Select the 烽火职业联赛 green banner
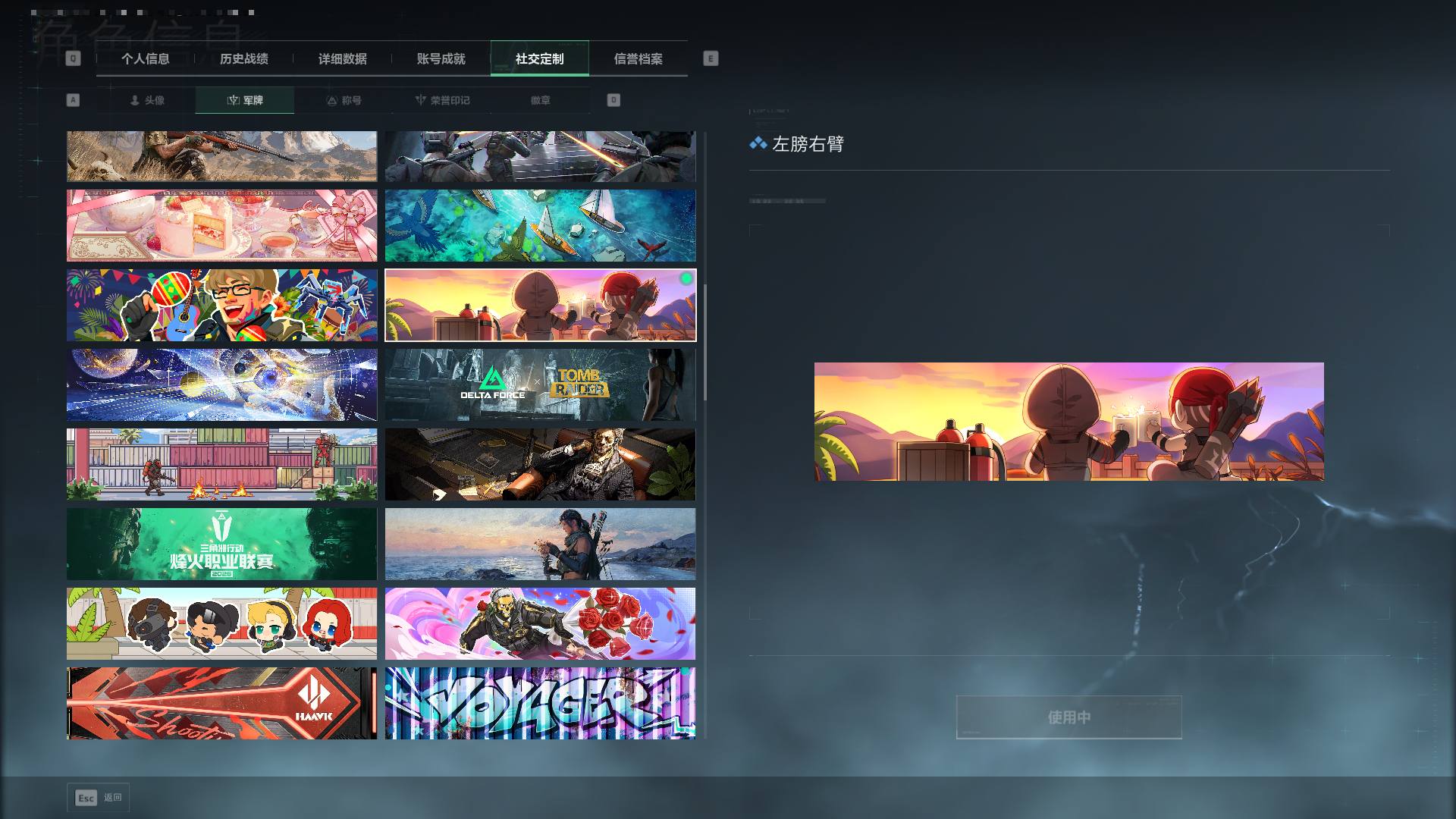This screenshot has height=819, width=1456. 221,544
